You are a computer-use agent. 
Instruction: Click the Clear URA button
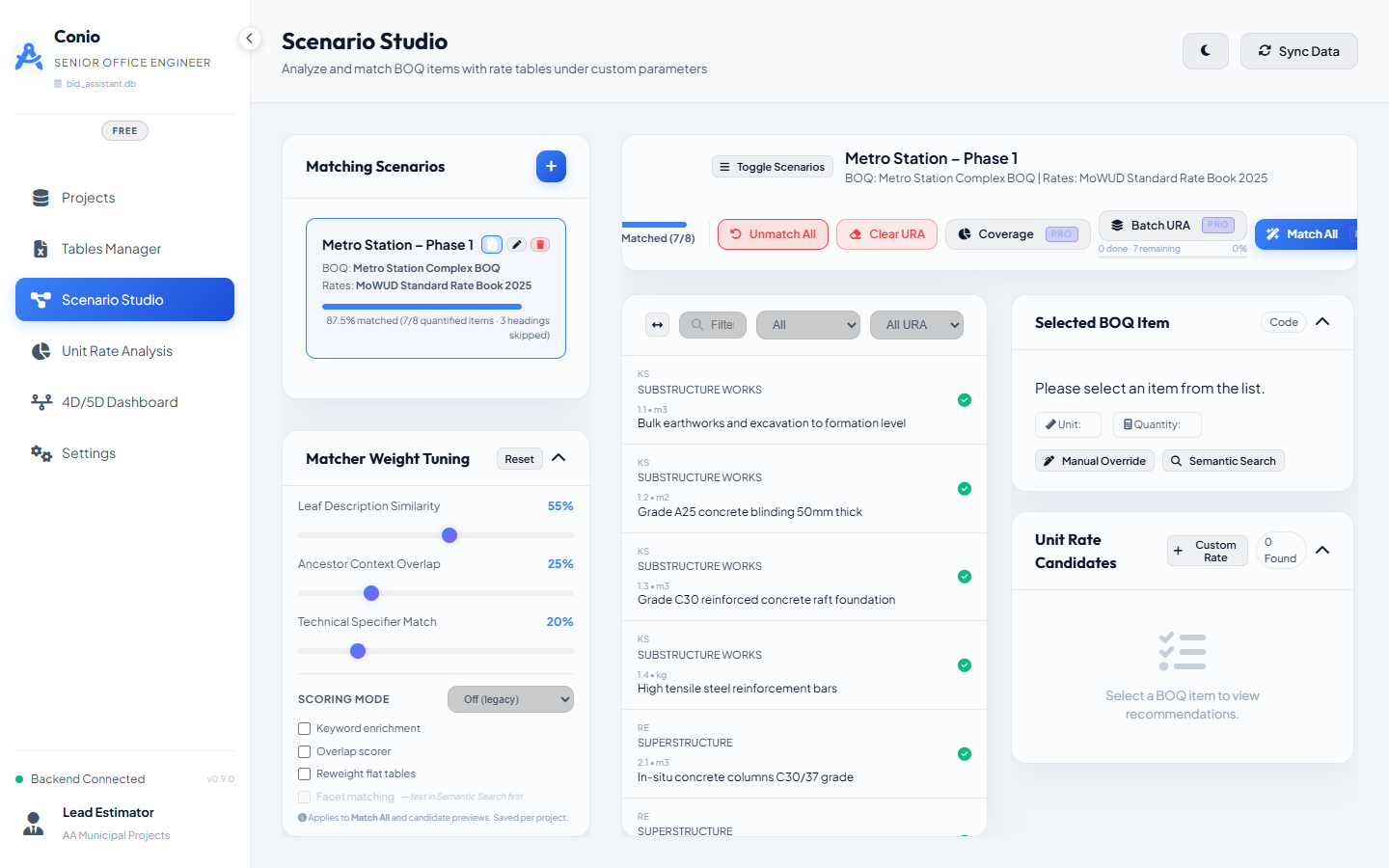(x=886, y=234)
